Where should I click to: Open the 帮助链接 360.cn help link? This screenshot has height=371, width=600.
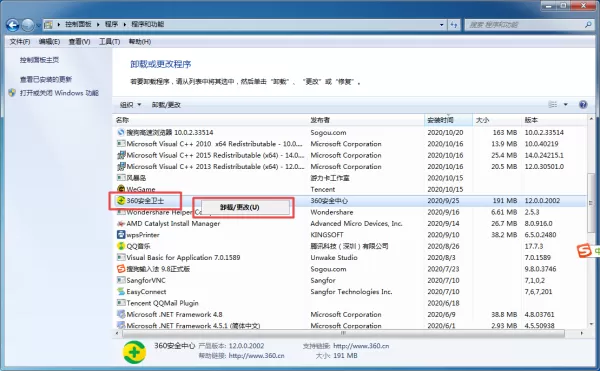(x=256, y=356)
